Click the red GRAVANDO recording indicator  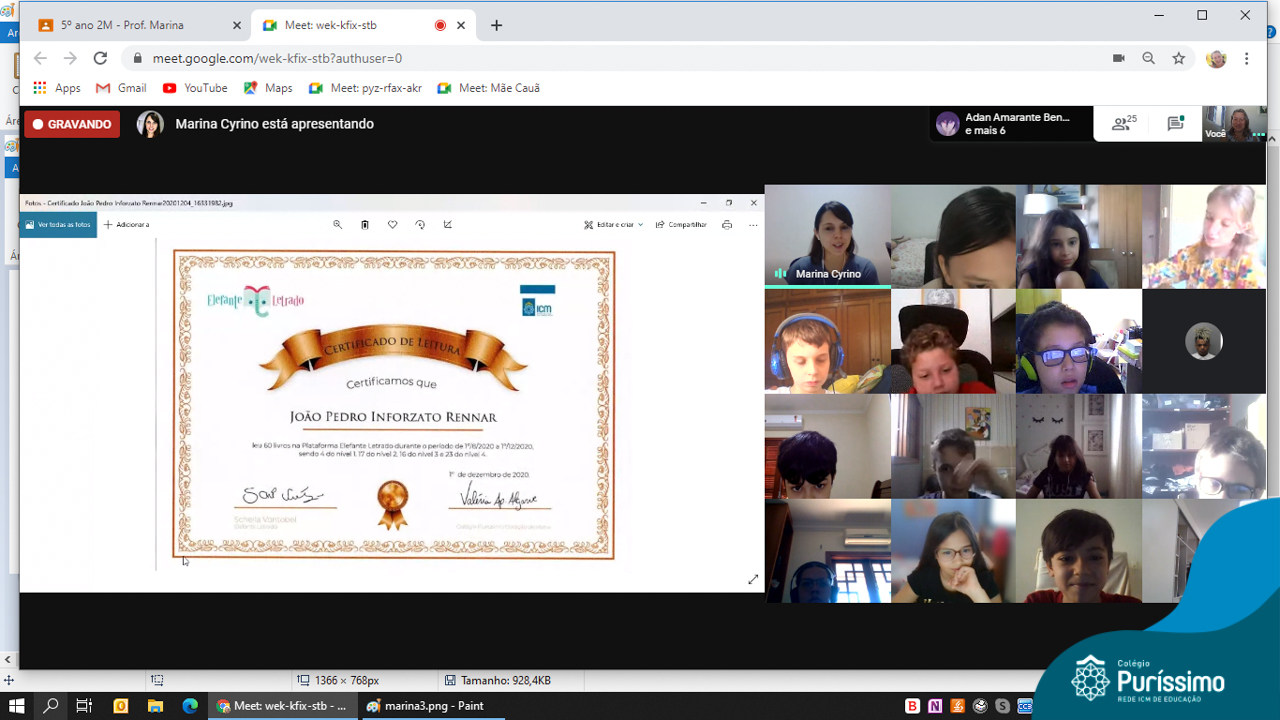(x=72, y=124)
